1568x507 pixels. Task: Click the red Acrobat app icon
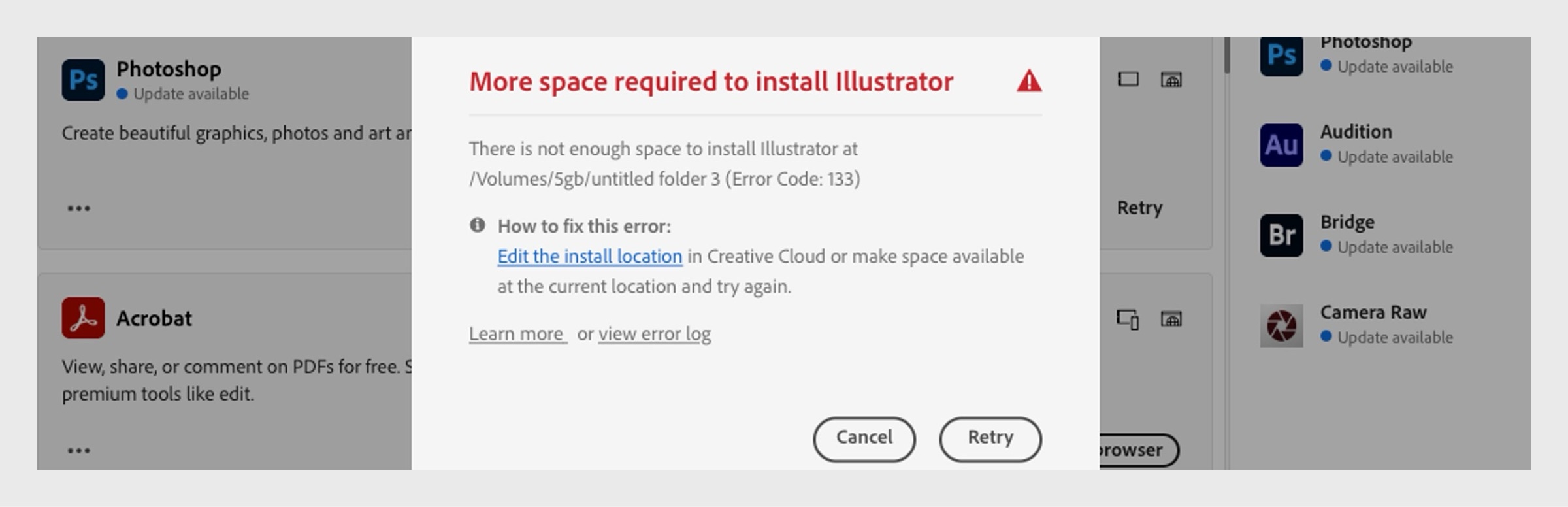tap(83, 318)
